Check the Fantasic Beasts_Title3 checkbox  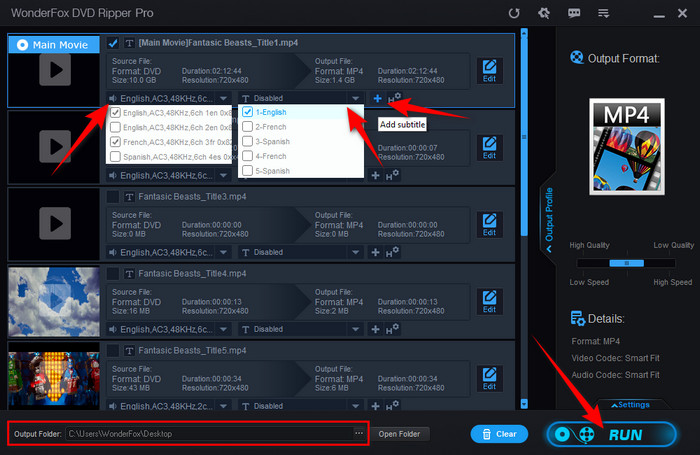click(x=113, y=196)
